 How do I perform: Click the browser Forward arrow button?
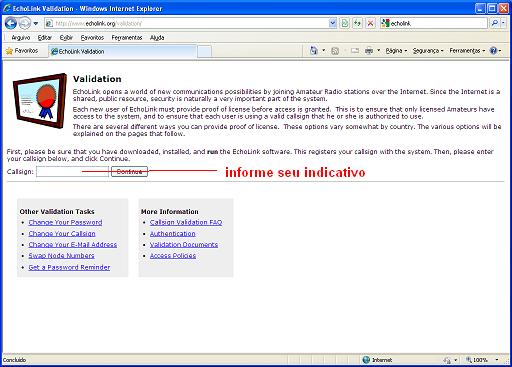coord(25,23)
